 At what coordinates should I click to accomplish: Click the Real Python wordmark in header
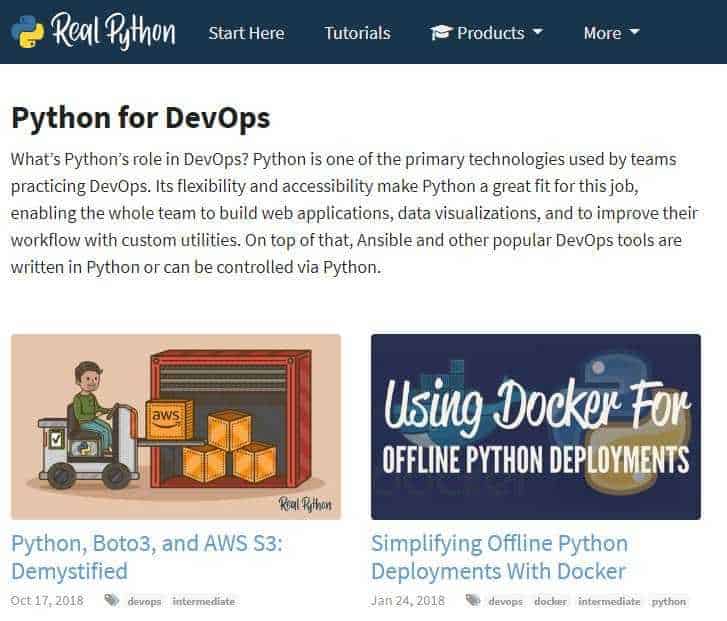pyautogui.click(x=113, y=31)
